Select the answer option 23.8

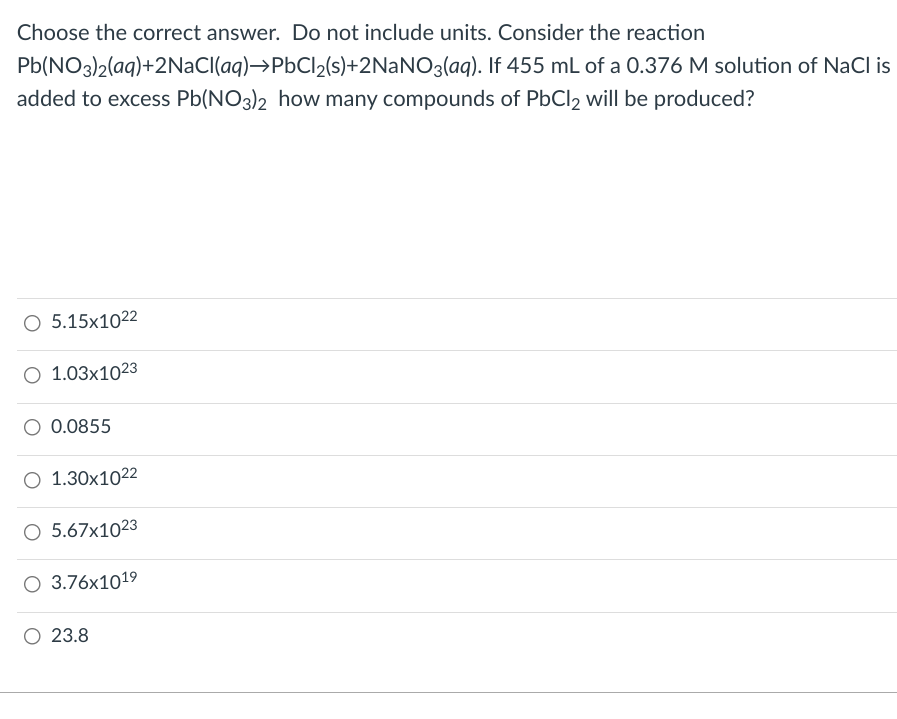tap(32, 636)
